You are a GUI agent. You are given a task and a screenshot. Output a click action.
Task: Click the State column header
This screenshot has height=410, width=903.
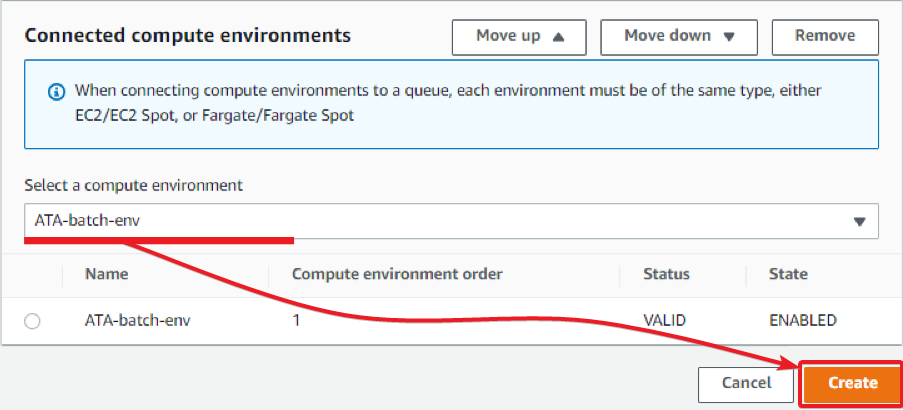tap(788, 274)
